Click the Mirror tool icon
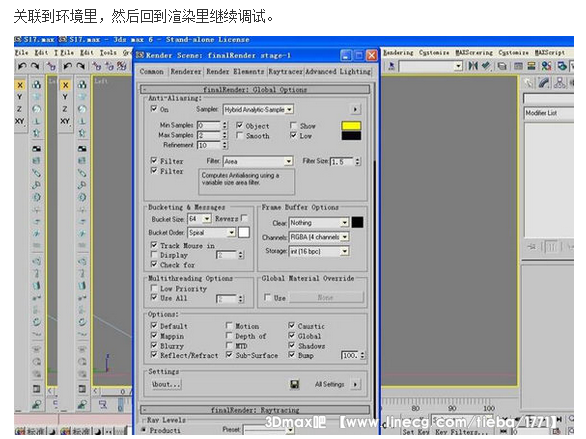Image resolution: width=586 pixels, height=439 pixels. [x=473, y=66]
